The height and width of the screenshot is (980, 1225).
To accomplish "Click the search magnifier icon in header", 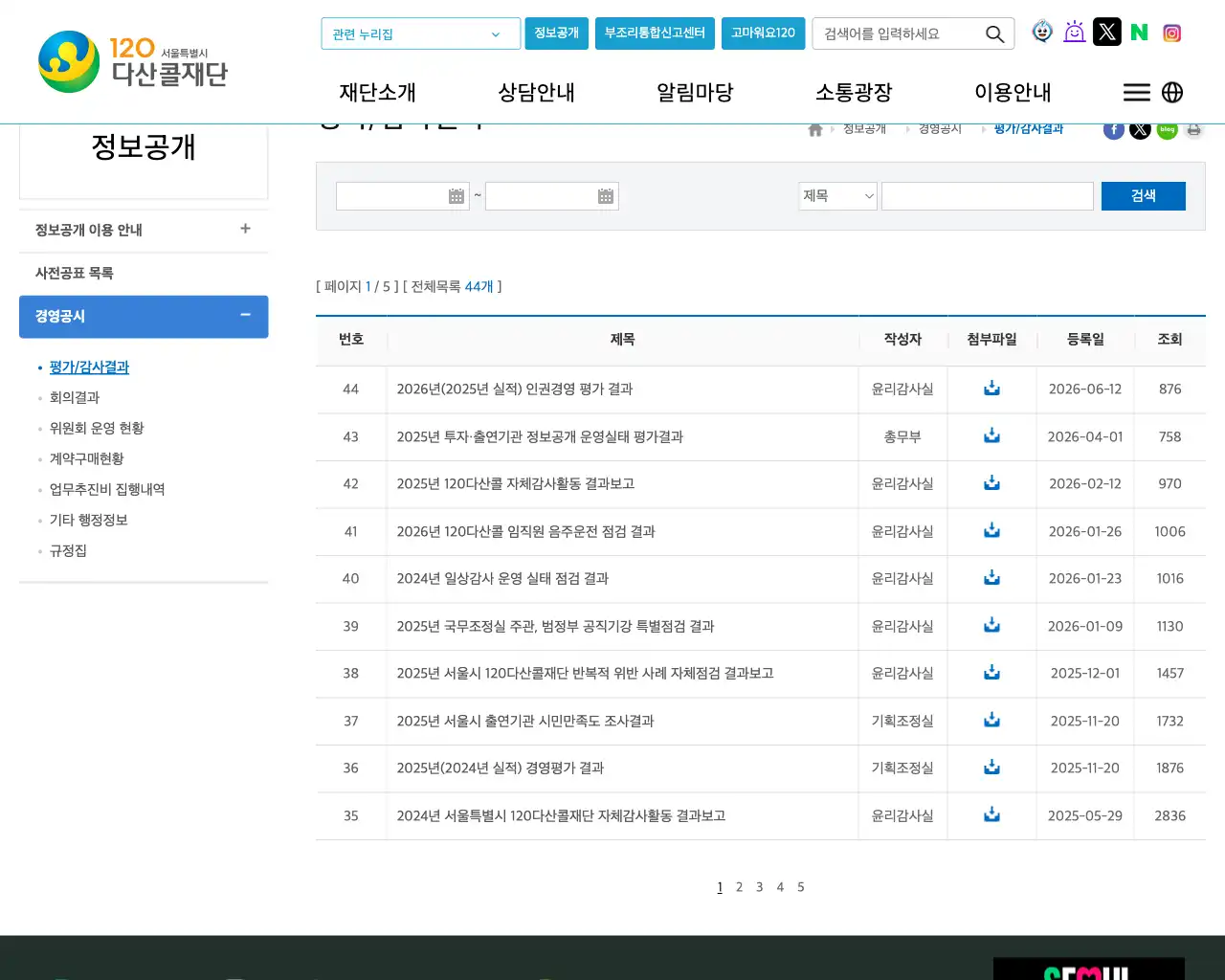I will pyautogui.click(x=994, y=34).
